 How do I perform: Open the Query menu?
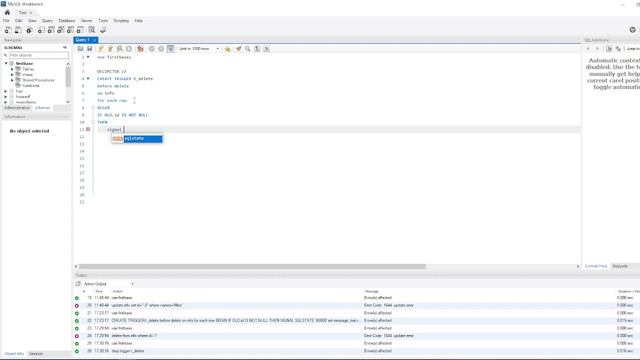[47, 20]
